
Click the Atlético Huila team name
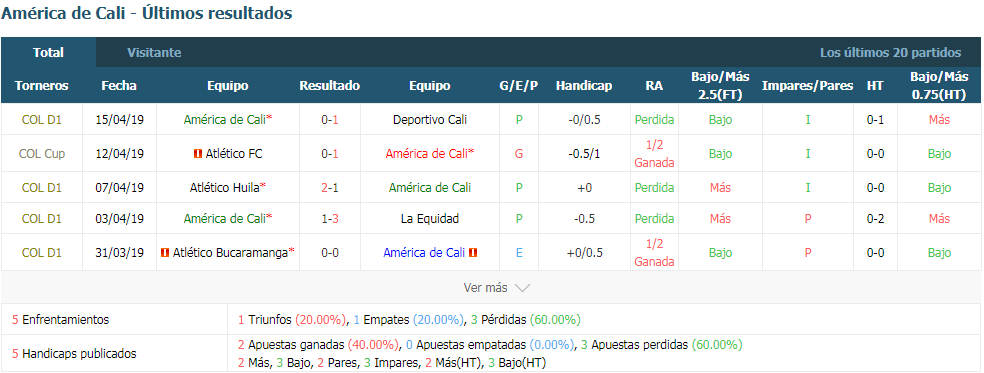pyautogui.click(x=225, y=187)
